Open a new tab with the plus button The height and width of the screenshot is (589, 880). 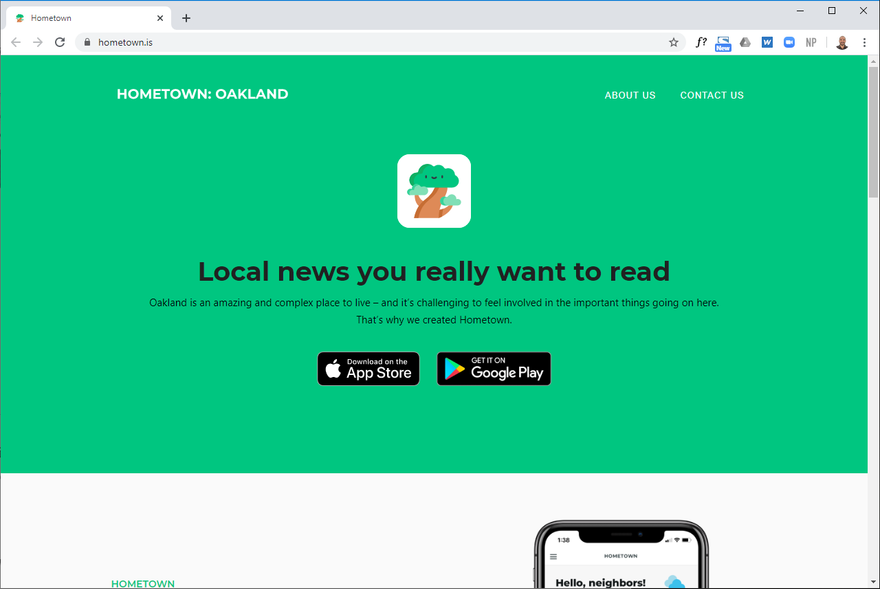[186, 18]
